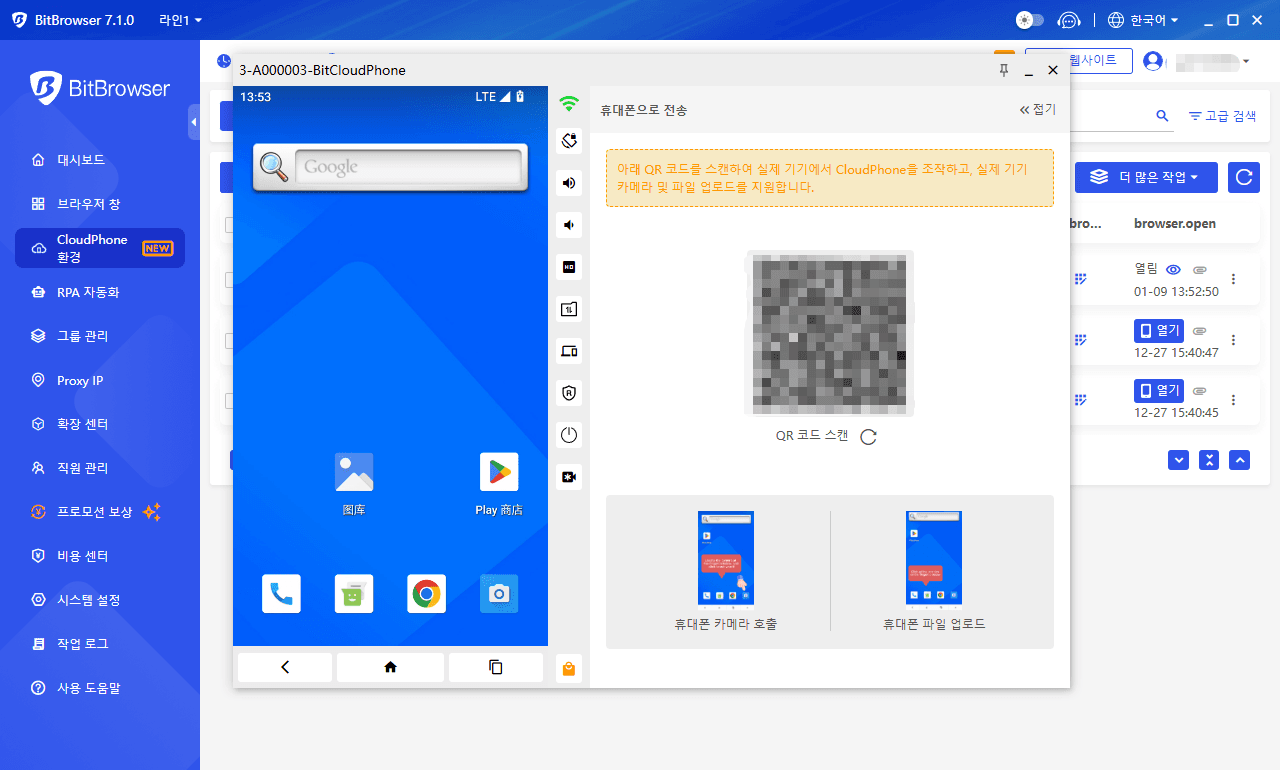
Task: Click the attachment icon for the 12-27 15:40:45 row
Action: click(1200, 390)
